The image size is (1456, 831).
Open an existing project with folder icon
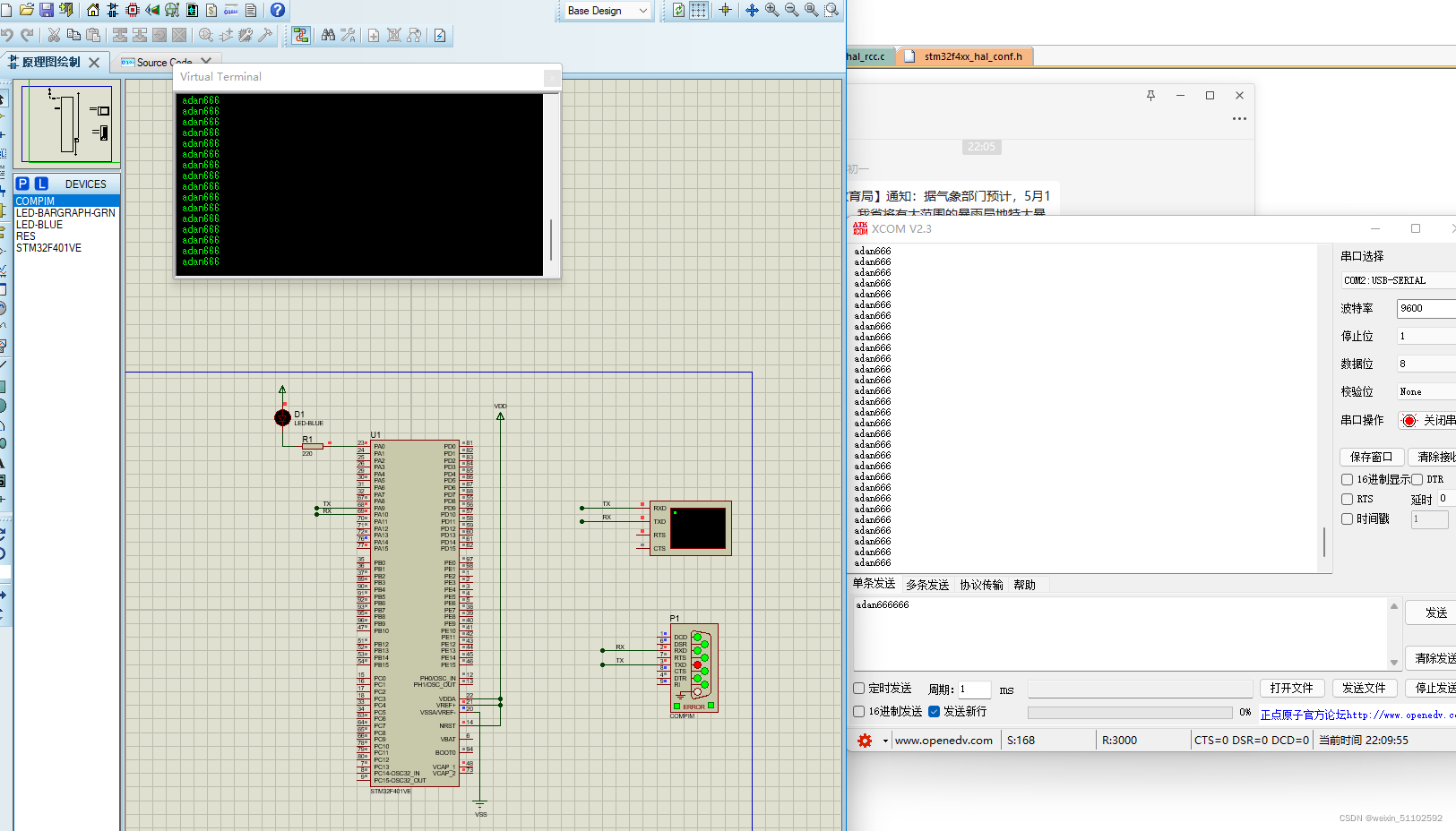pos(26,10)
